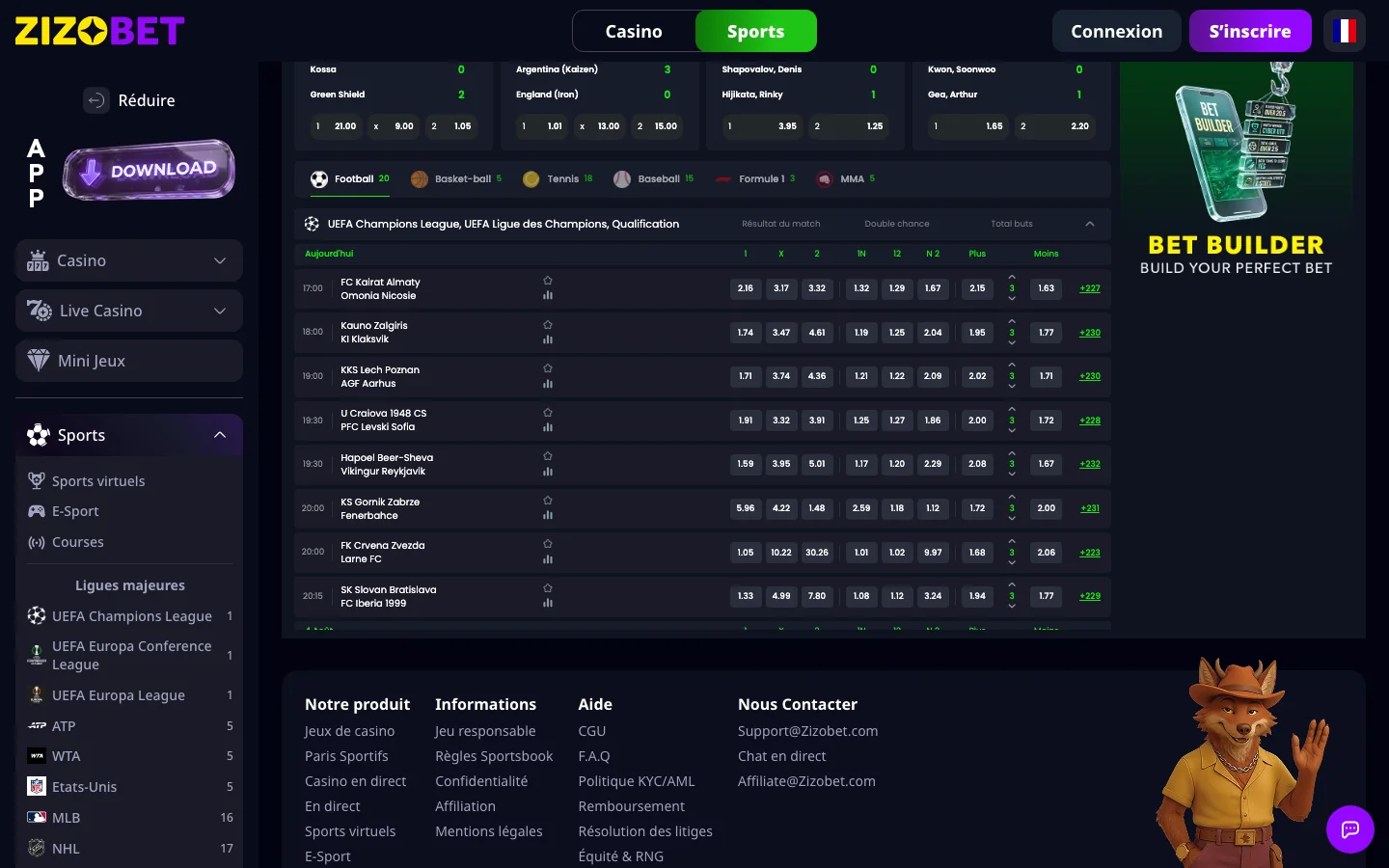The height and width of the screenshot is (868, 1389).
Task: Switch to the Casino tab
Action: click(634, 31)
